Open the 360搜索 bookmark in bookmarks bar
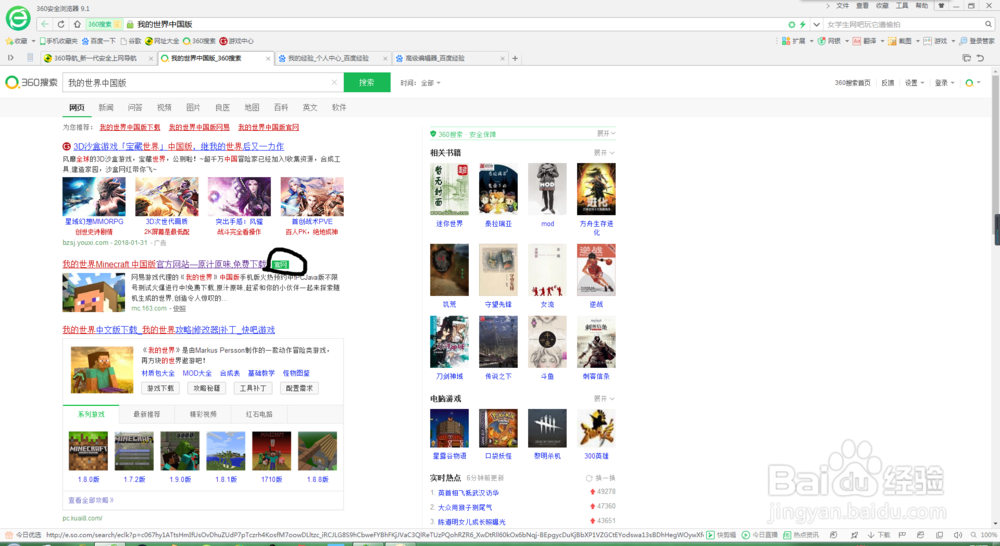Viewport: 1000px width, 546px height. coord(199,41)
